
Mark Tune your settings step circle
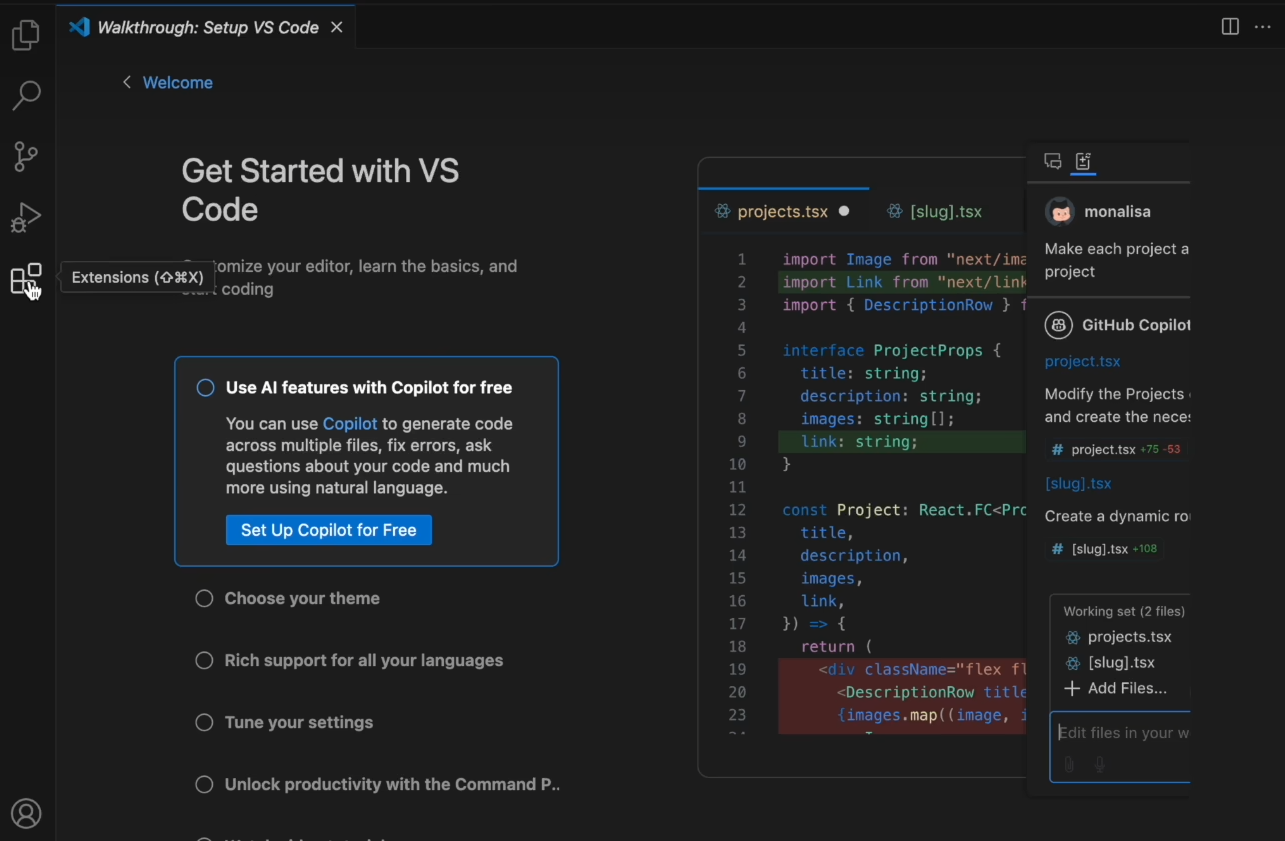click(204, 723)
